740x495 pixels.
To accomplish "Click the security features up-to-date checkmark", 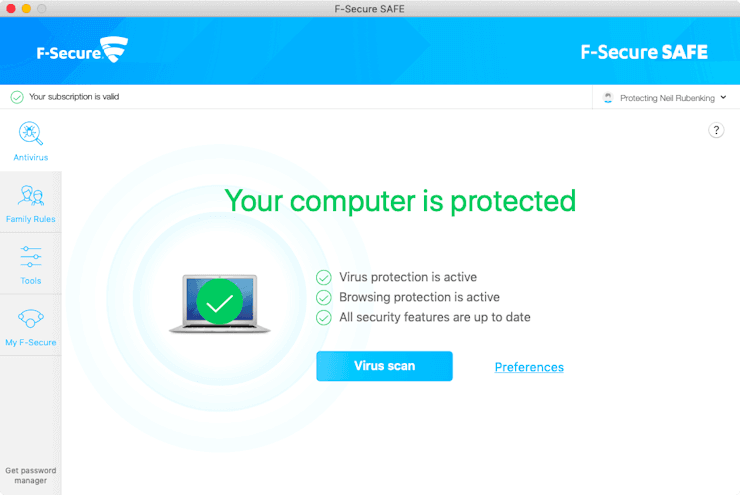I will [x=323, y=317].
